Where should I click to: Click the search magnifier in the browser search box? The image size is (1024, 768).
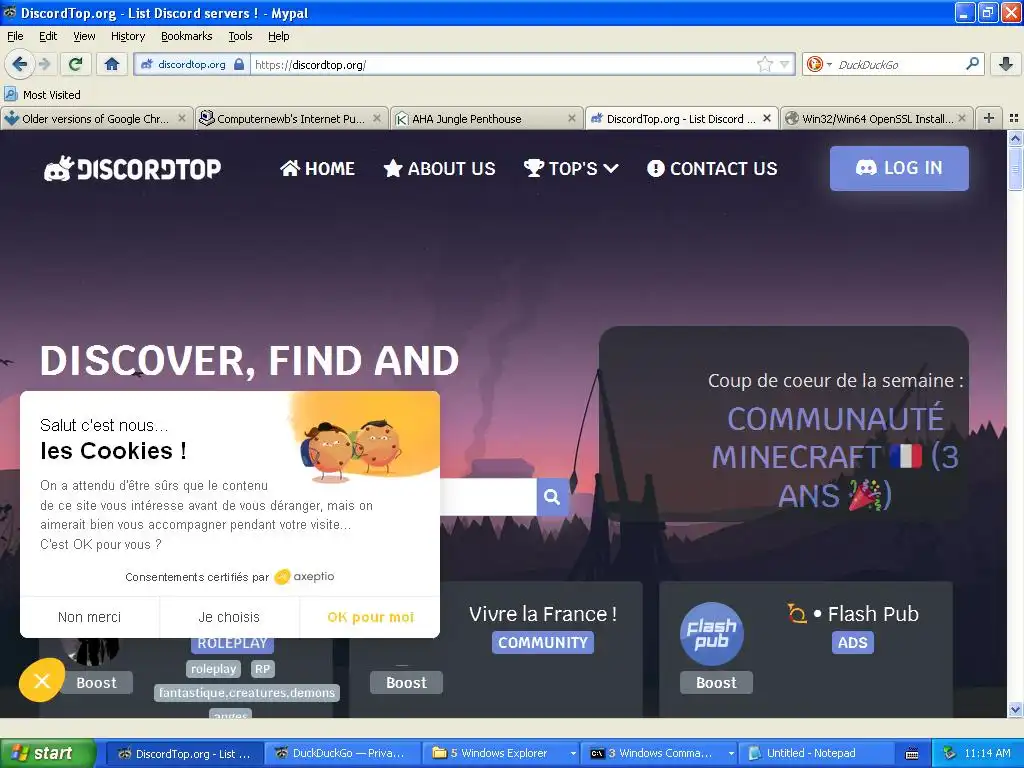[972, 64]
